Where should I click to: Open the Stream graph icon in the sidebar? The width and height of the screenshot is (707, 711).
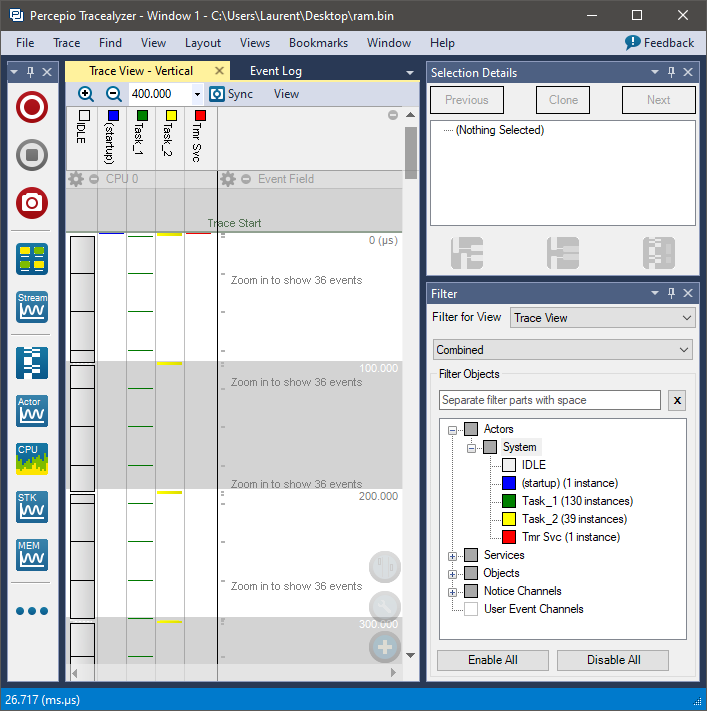tap(32, 307)
